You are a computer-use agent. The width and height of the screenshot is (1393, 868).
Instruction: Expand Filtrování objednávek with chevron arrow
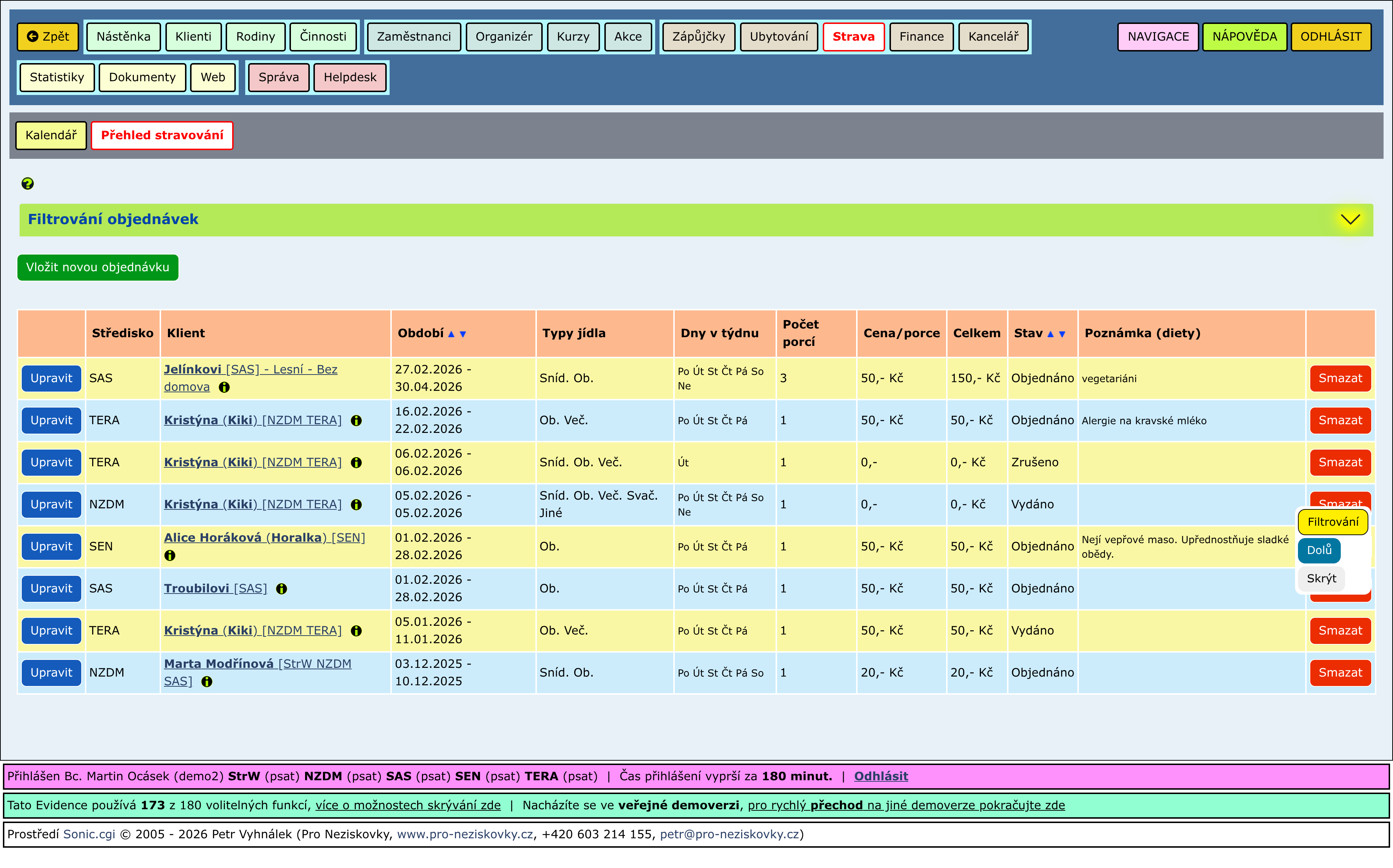coord(1350,219)
